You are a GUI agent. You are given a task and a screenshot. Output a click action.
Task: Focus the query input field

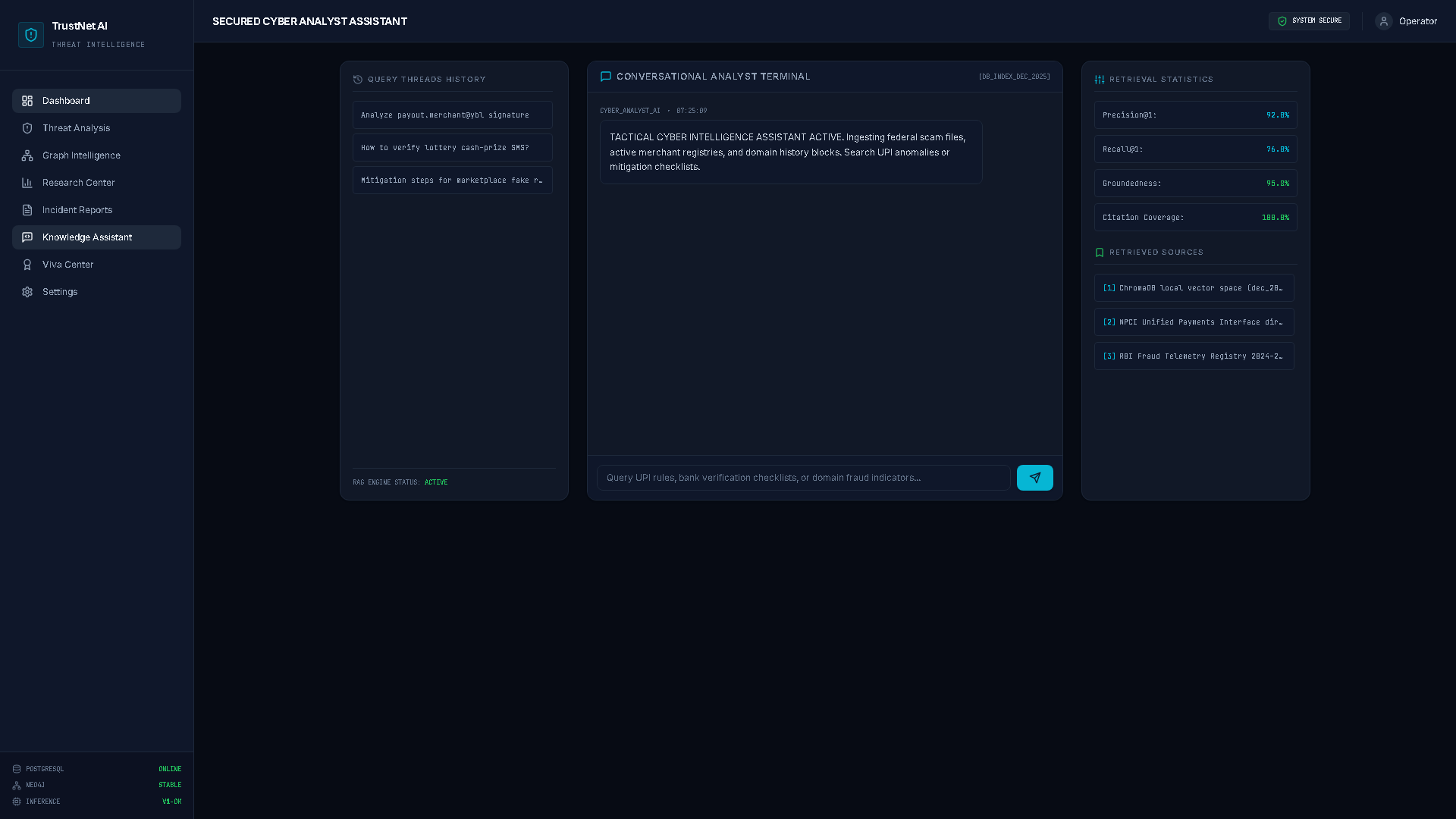pos(804,478)
